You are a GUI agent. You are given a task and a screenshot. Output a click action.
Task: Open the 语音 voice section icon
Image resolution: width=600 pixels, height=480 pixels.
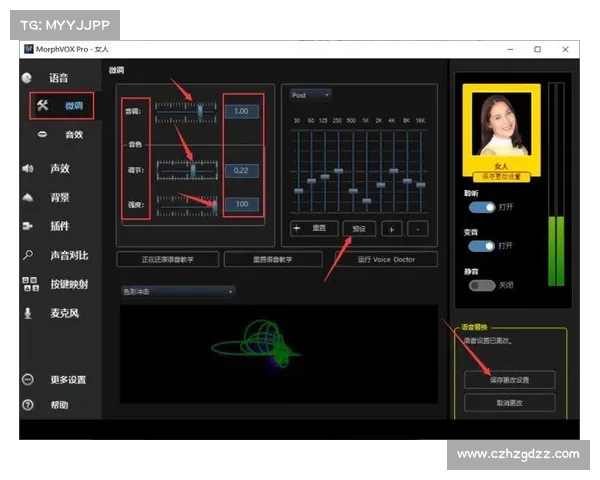click(x=27, y=78)
